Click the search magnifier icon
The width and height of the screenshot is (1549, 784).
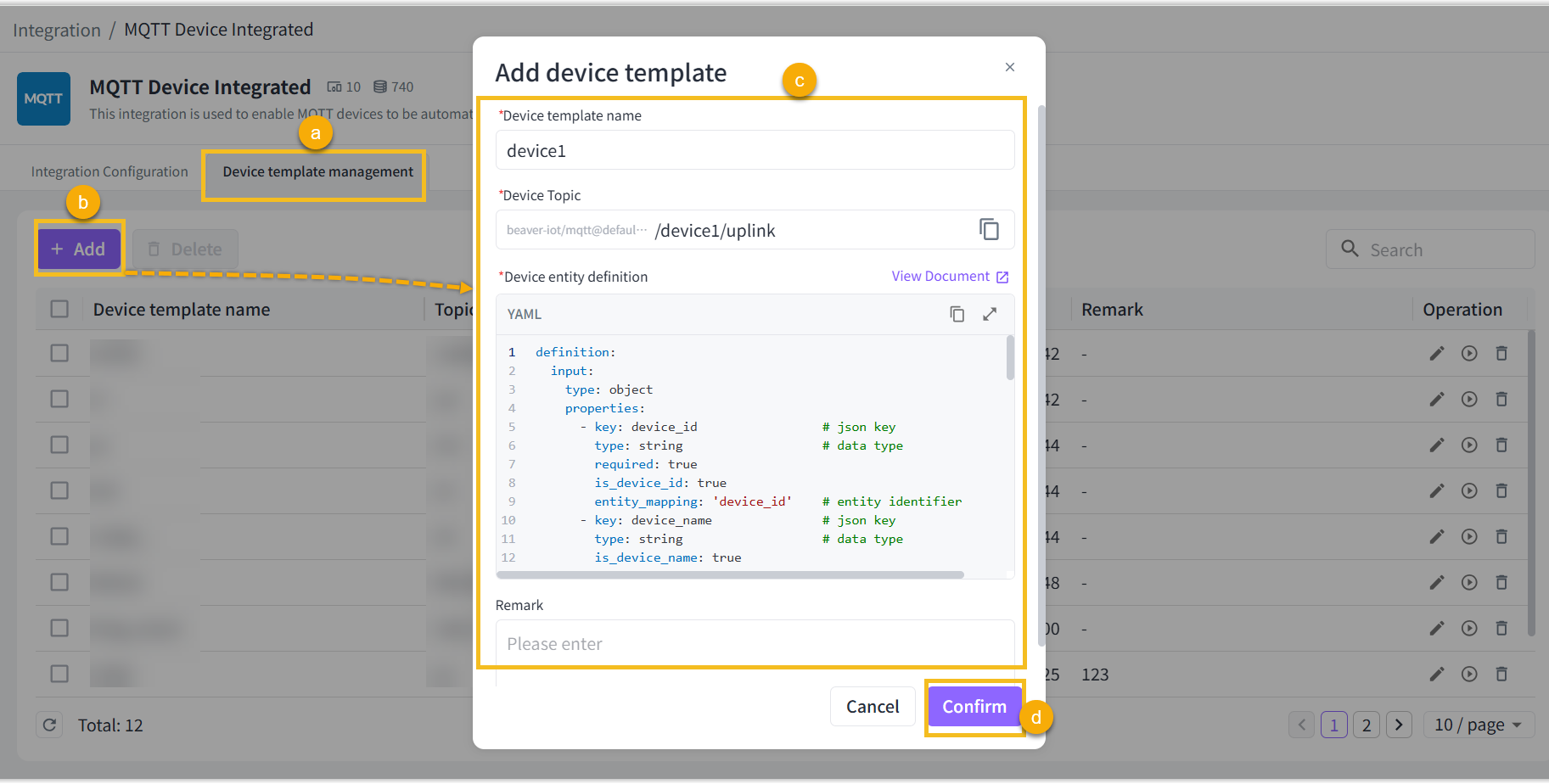pyautogui.click(x=1350, y=249)
